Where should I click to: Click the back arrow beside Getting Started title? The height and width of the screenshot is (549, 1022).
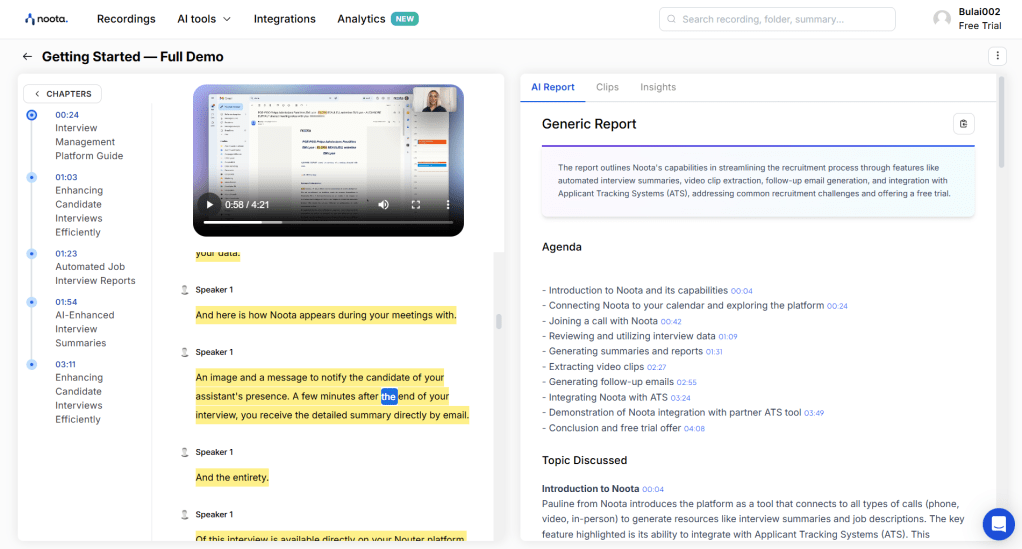[x=27, y=57]
